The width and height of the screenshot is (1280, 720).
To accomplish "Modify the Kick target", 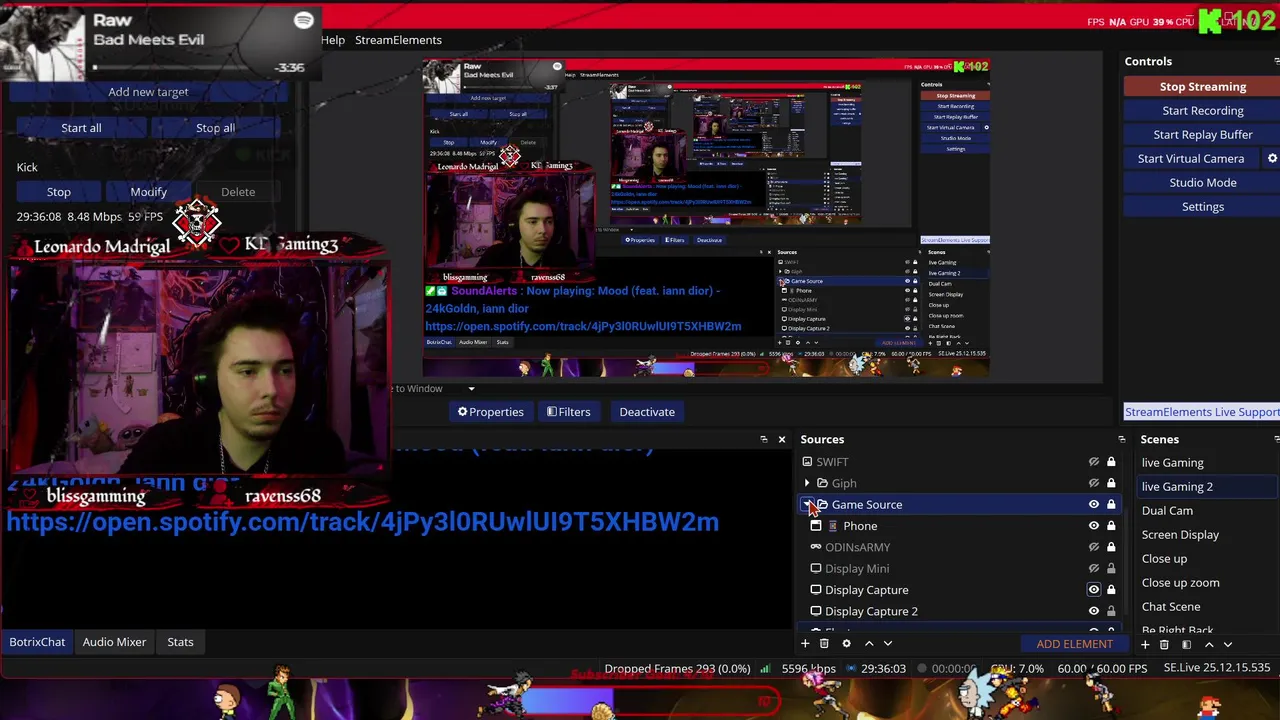I will [148, 192].
